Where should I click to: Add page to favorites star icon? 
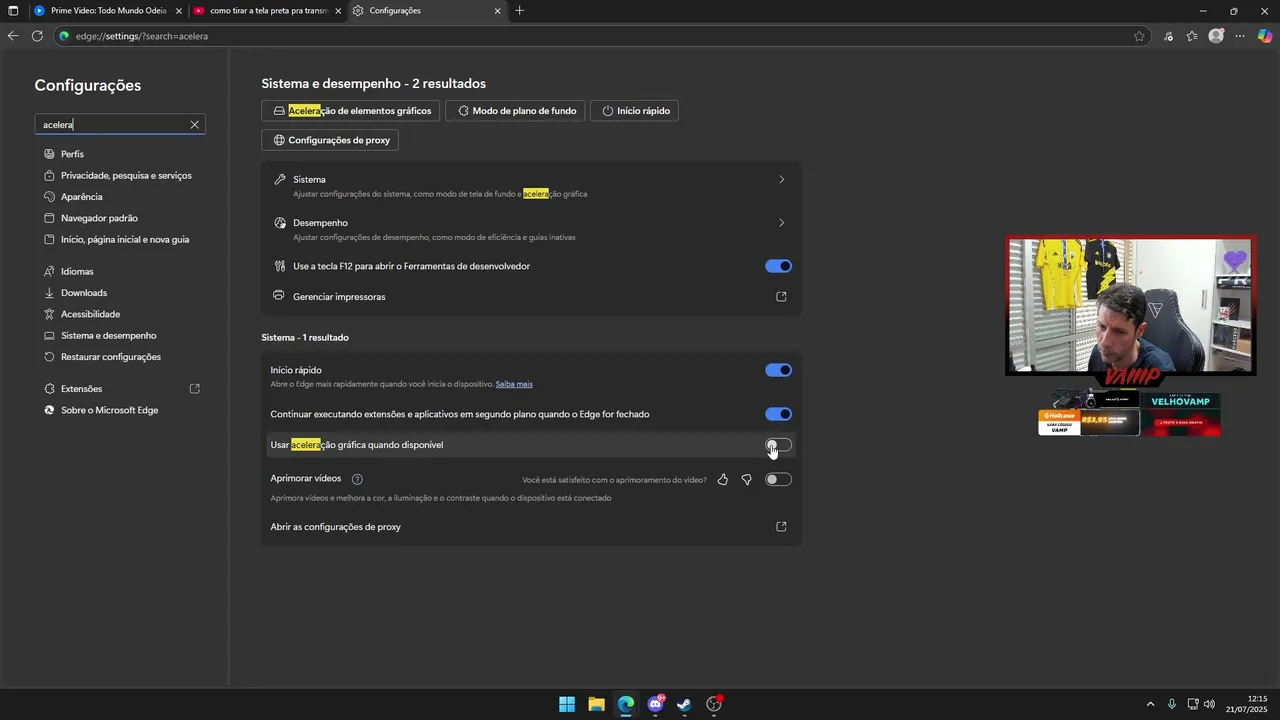point(1139,36)
